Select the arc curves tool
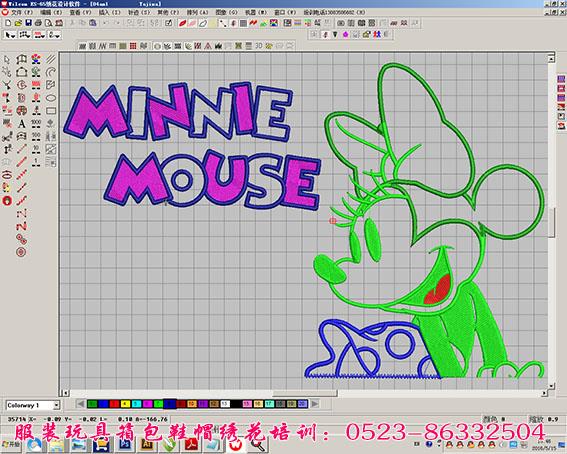 coord(51,72)
